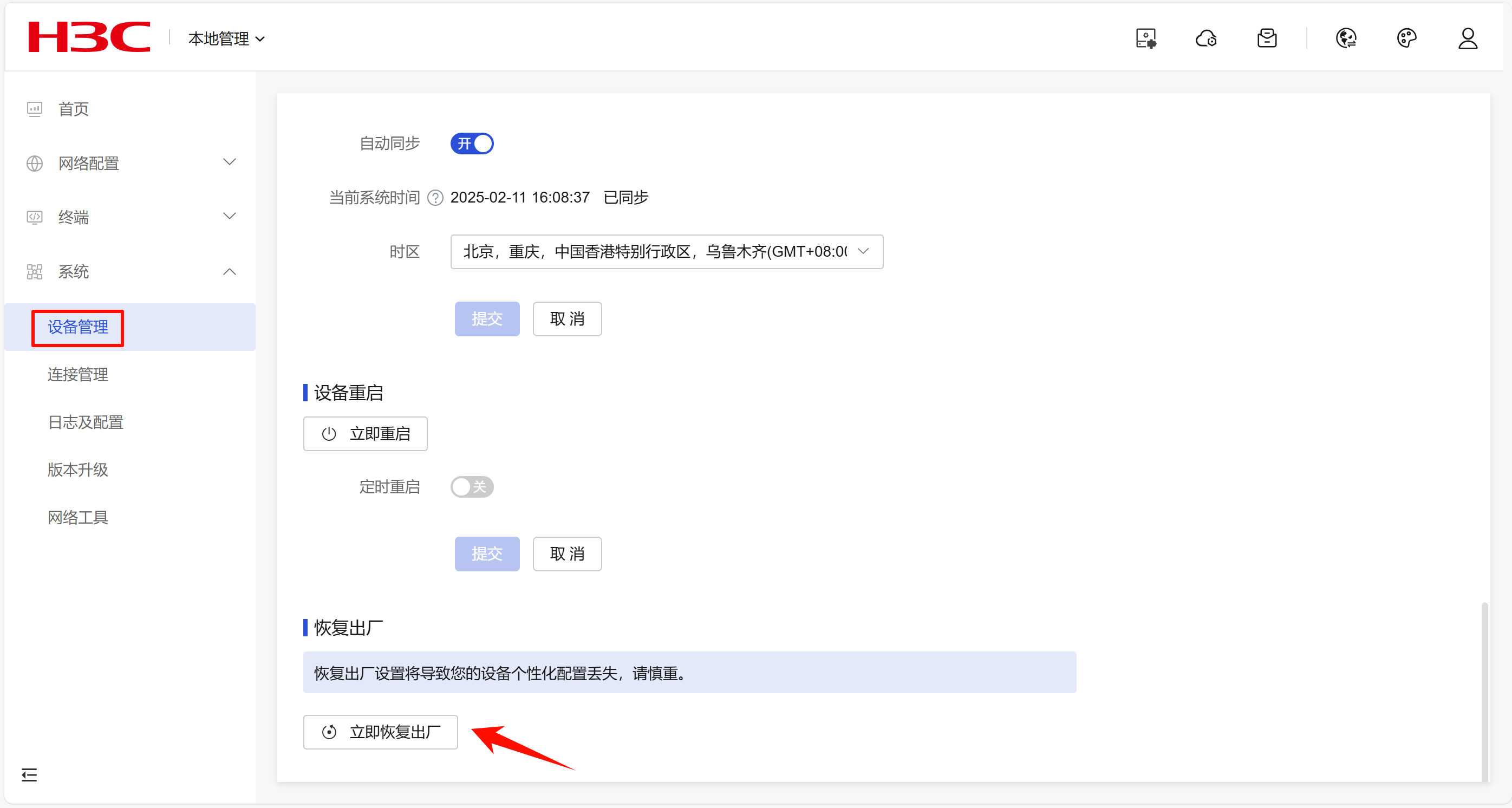Click 提交 under 定时重启
The width and height of the screenshot is (1512, 808).
pos(487,554)
